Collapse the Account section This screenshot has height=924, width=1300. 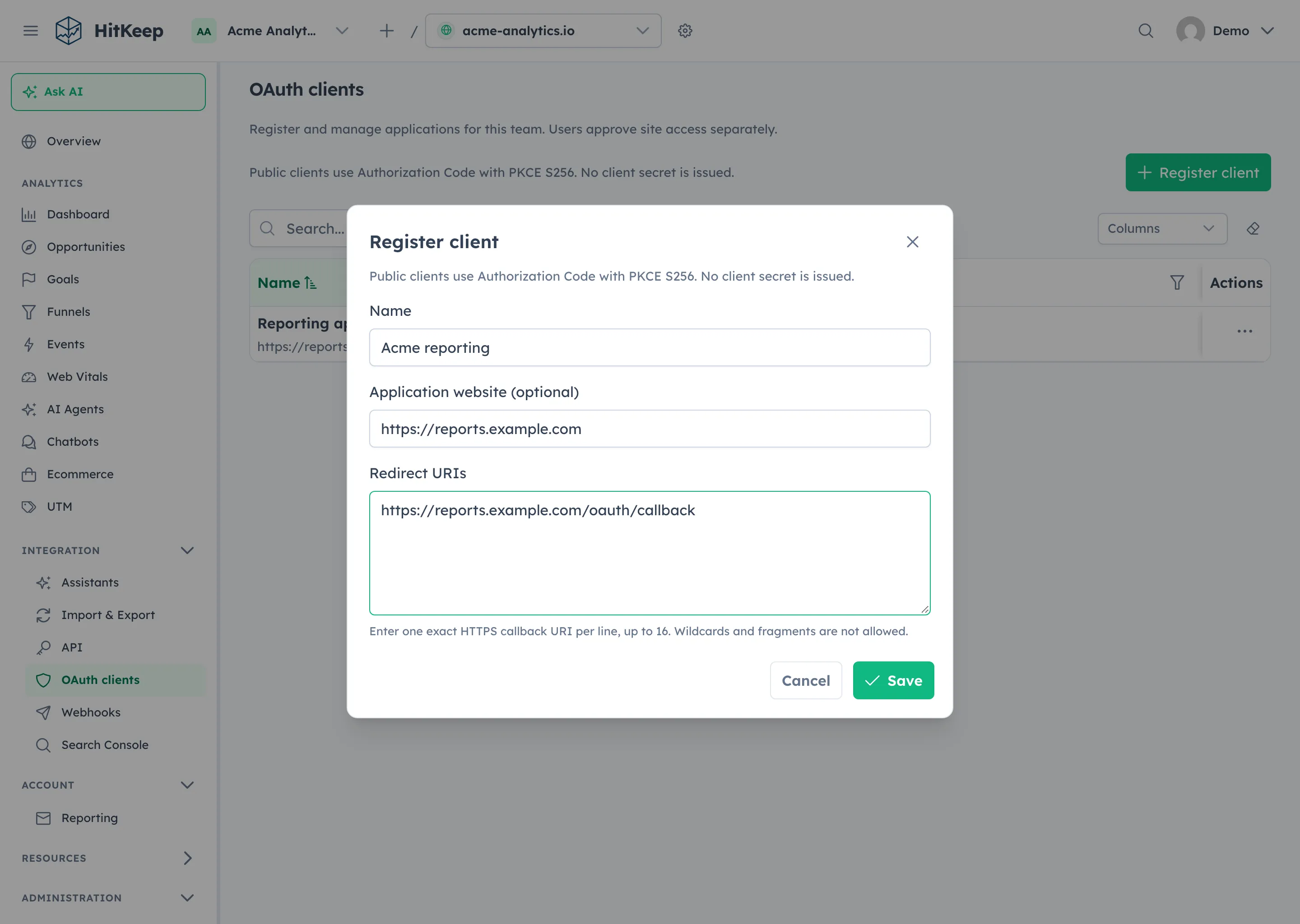pos(187,785)
